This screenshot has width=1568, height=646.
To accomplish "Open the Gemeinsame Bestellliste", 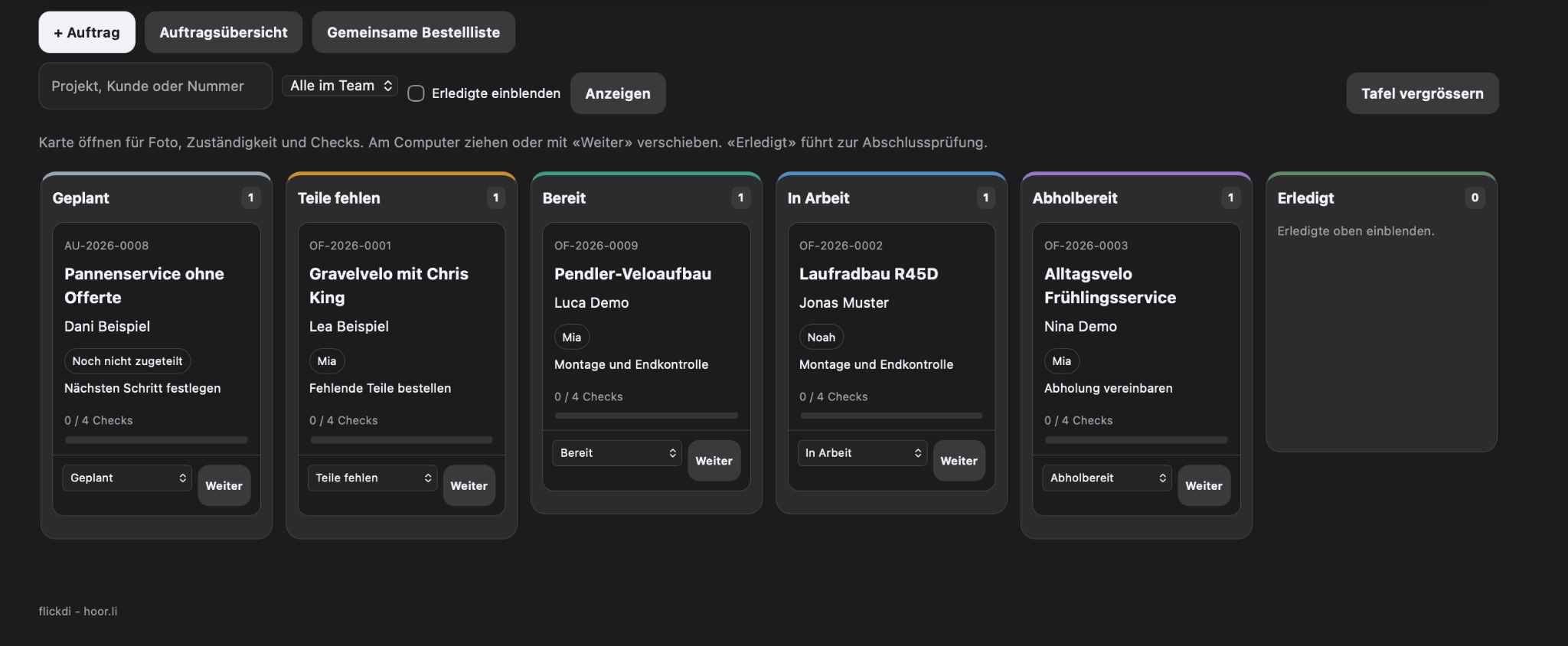I will [413, 32].
